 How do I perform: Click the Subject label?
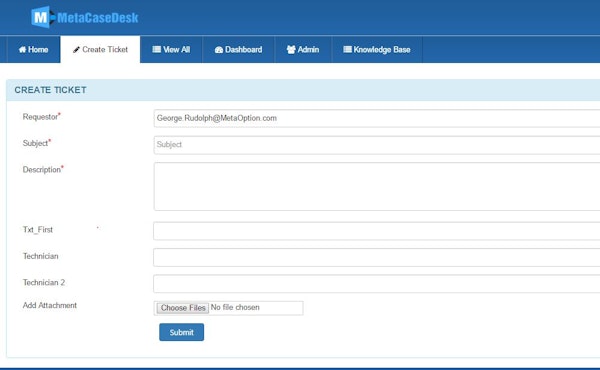[x=35, y=143]
